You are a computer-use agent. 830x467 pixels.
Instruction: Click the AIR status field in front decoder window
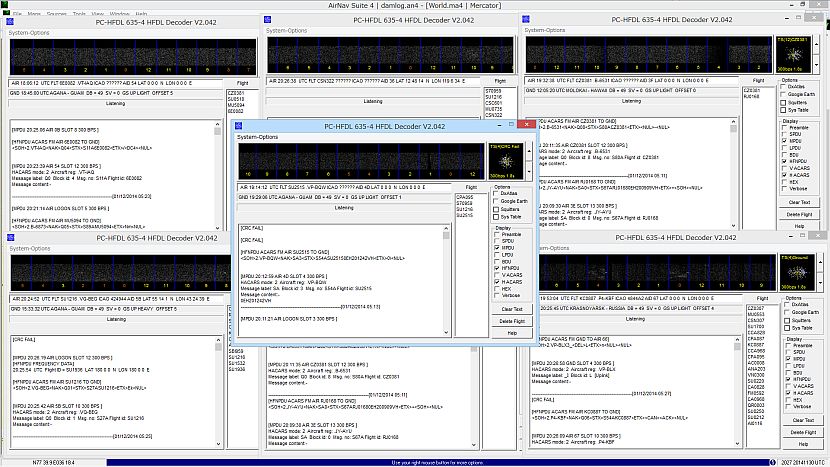click(344, 187)
